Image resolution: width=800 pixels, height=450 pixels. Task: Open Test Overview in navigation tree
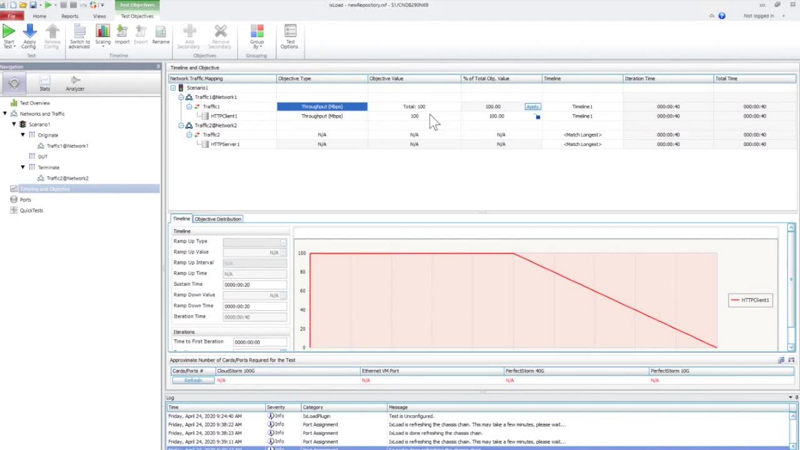[x=35, y=103]
